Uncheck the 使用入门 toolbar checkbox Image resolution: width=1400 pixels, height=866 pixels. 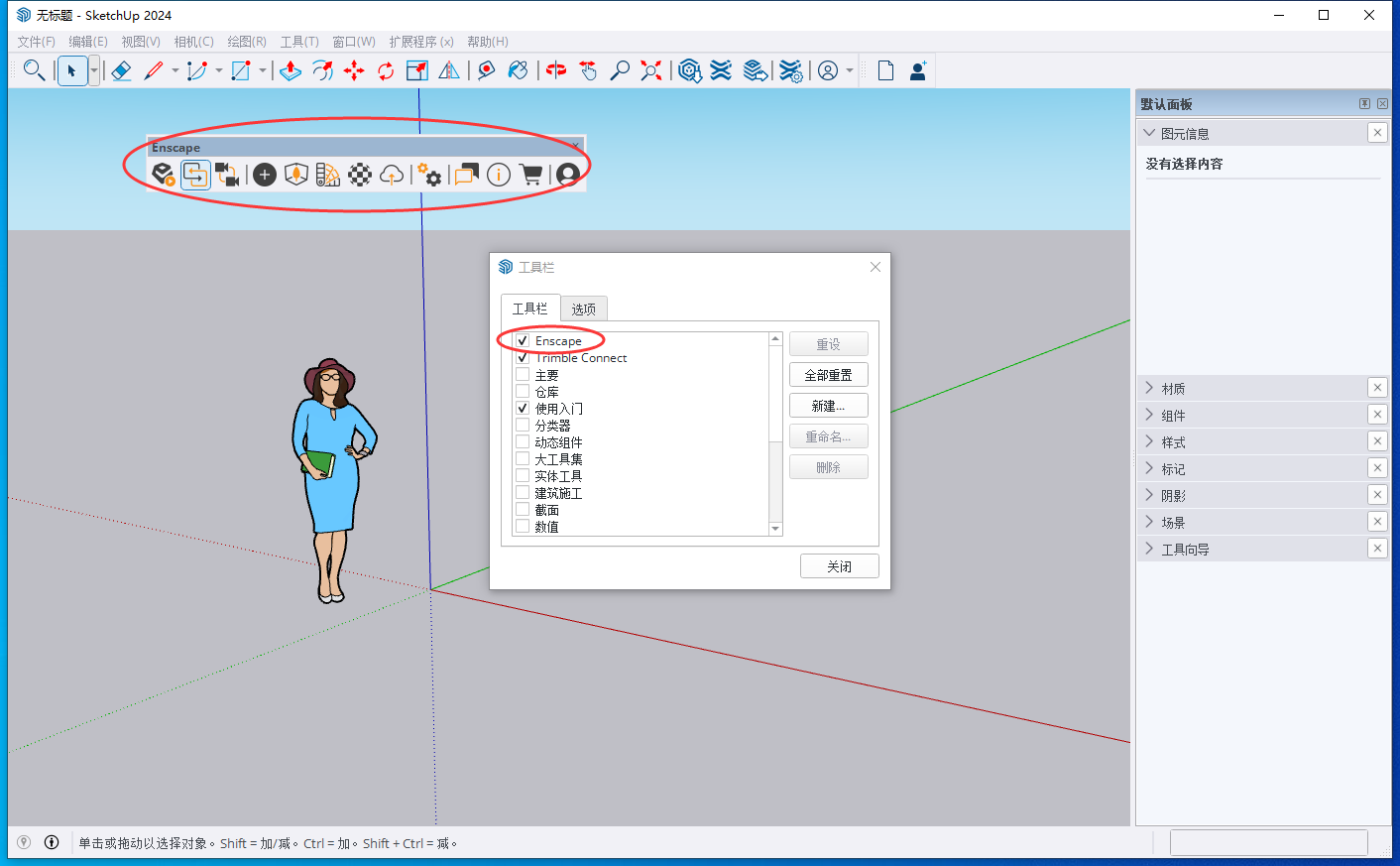click(523, 408)
